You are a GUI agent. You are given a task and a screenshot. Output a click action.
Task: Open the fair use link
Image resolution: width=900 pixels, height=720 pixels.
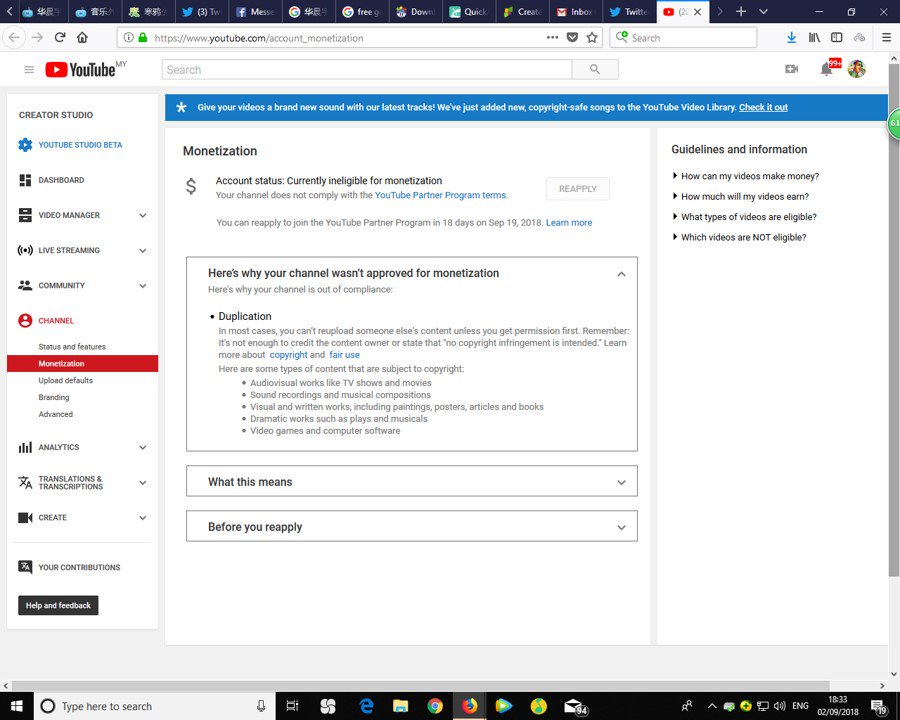coord(344,355)
